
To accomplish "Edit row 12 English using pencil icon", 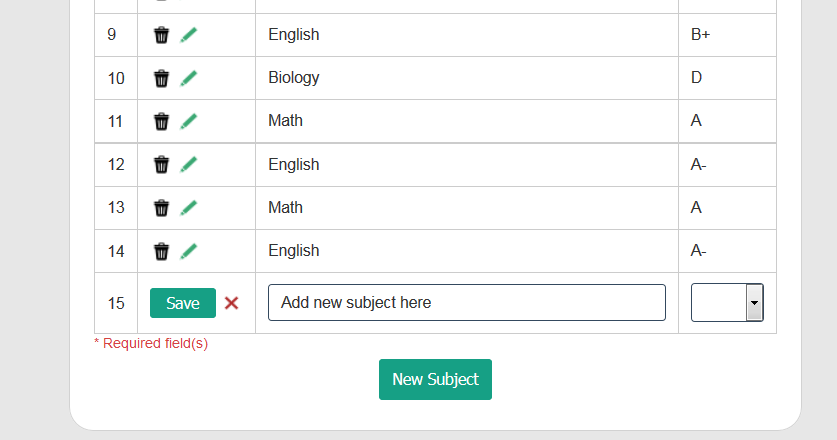I will (188, 164).
